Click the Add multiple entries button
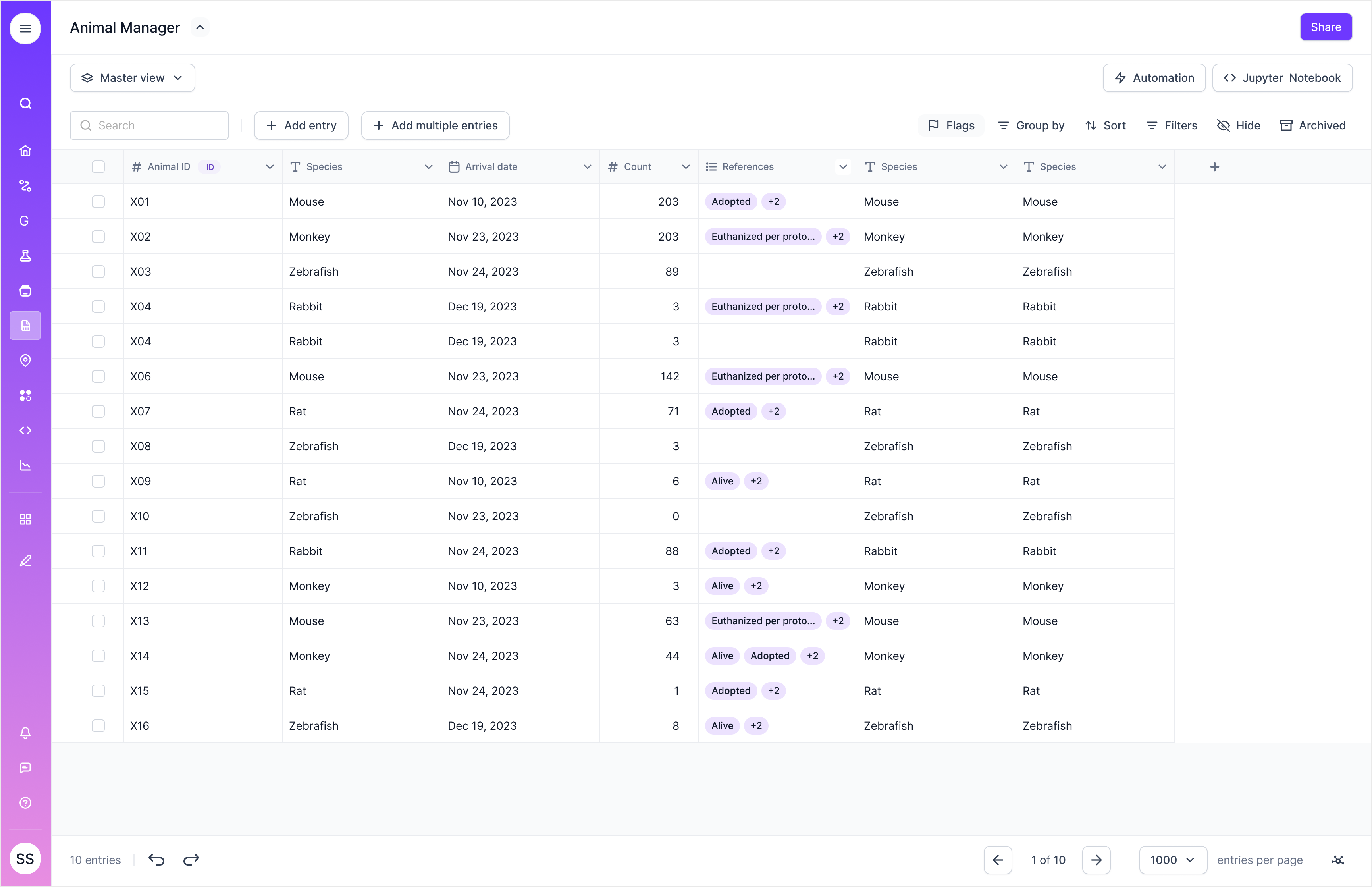This screenshot has width=1372, height=887. 435,125
